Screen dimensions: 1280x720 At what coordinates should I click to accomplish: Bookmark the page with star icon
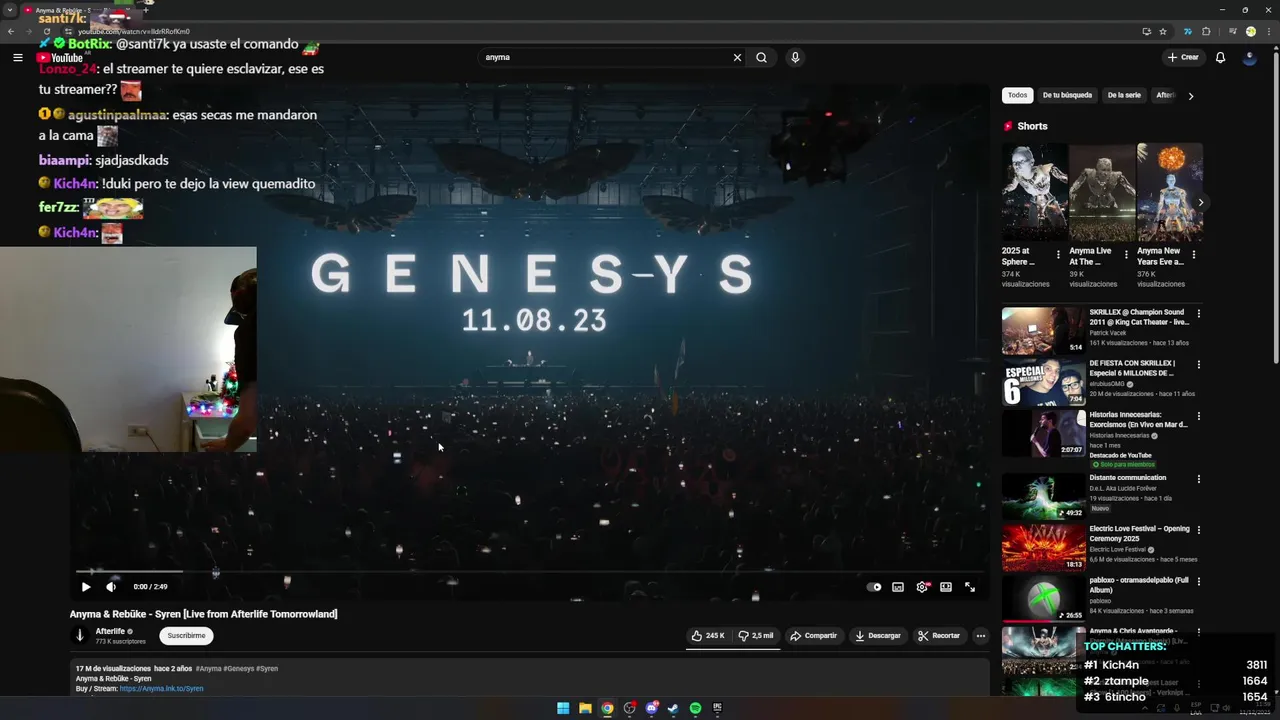point(1163,31)
